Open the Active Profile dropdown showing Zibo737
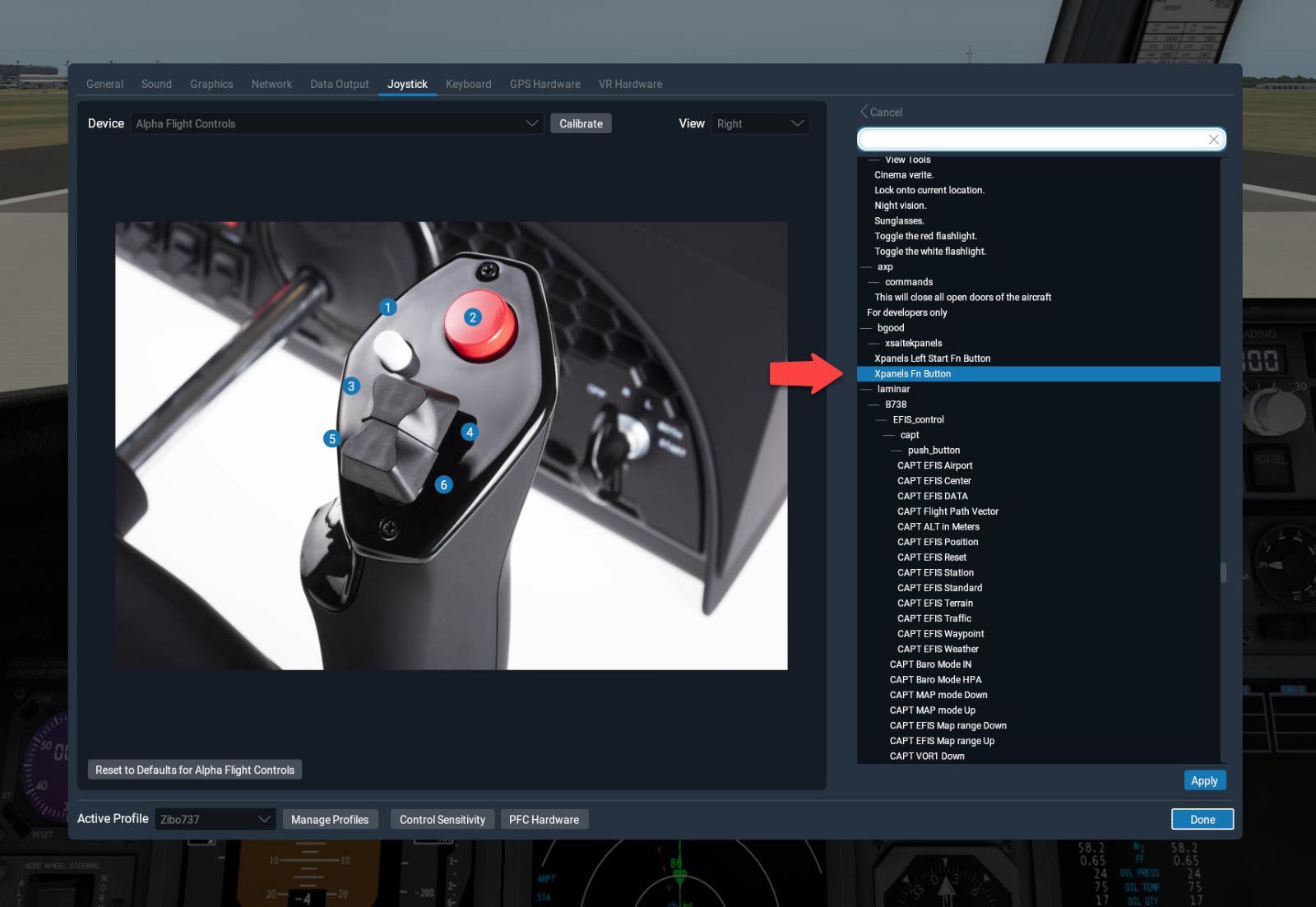This screenshot has height=907, width=1316. tap(215, 819)
